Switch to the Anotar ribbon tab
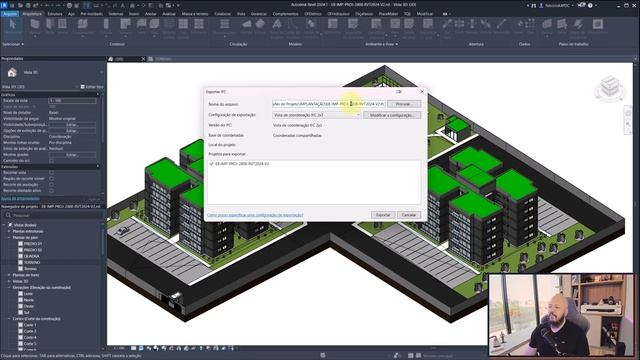The image size is (640, 360). point(151,13)
